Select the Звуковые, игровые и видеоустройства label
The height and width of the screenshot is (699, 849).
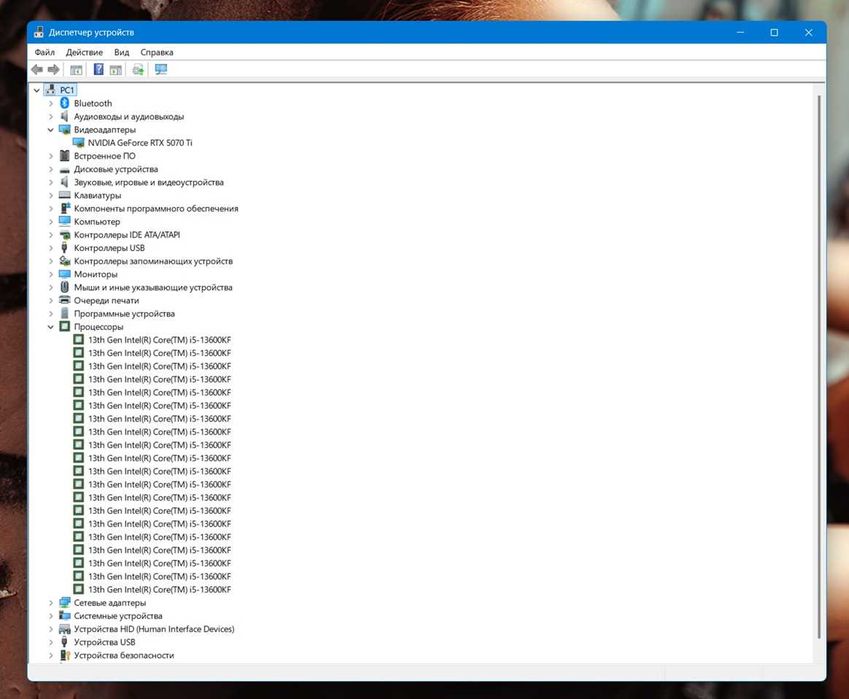(x=149, y=182)
